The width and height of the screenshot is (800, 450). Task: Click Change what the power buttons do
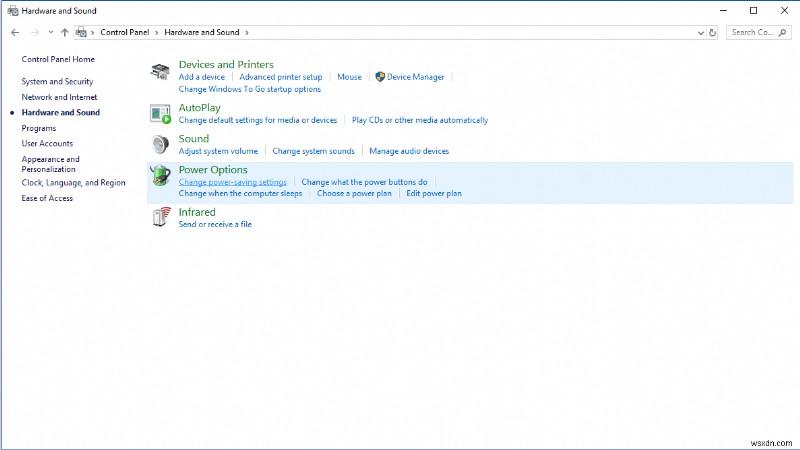(x=364, y=182)
